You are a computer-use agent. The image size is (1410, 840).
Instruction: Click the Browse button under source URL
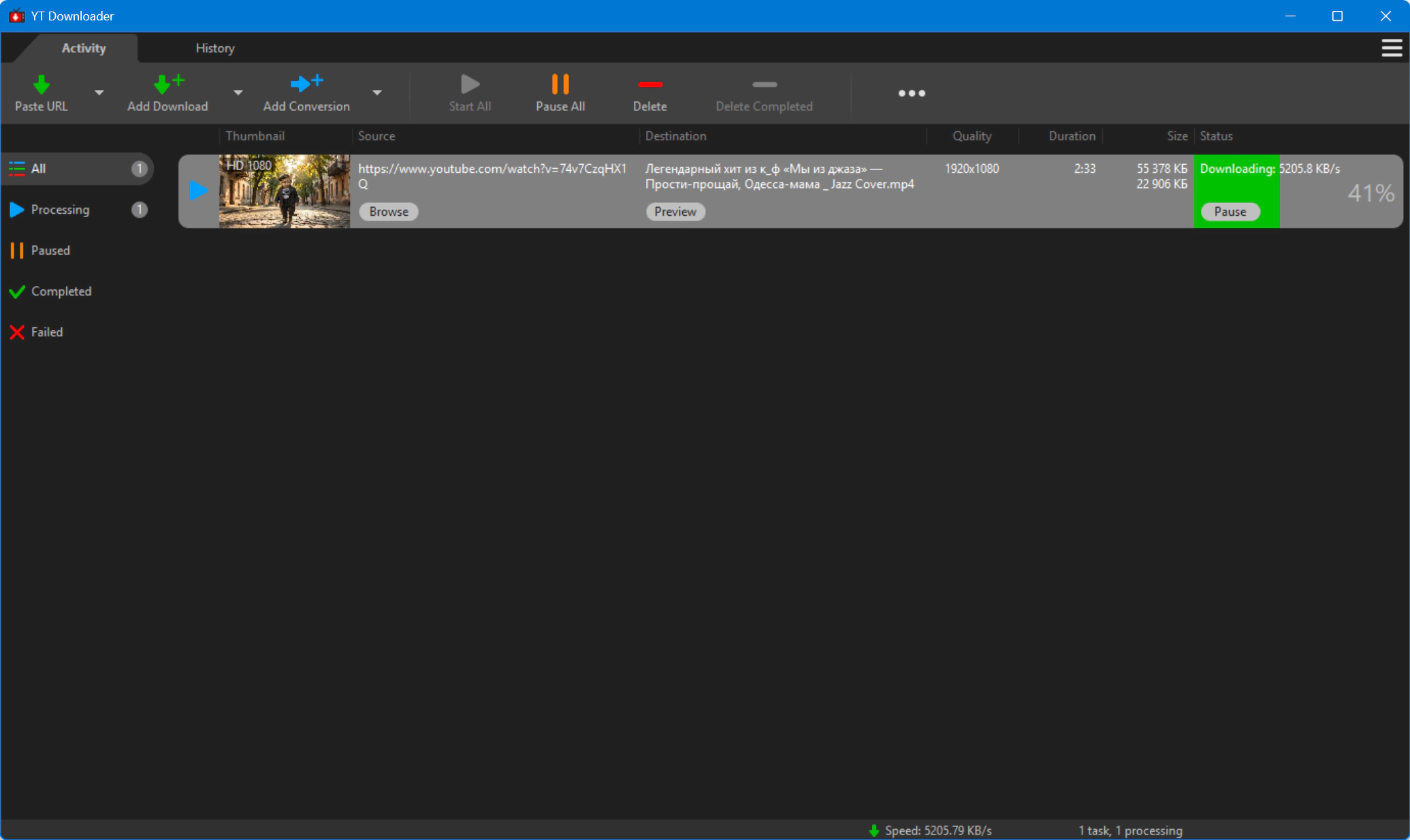pyautogui.click(x=389, y=212)
